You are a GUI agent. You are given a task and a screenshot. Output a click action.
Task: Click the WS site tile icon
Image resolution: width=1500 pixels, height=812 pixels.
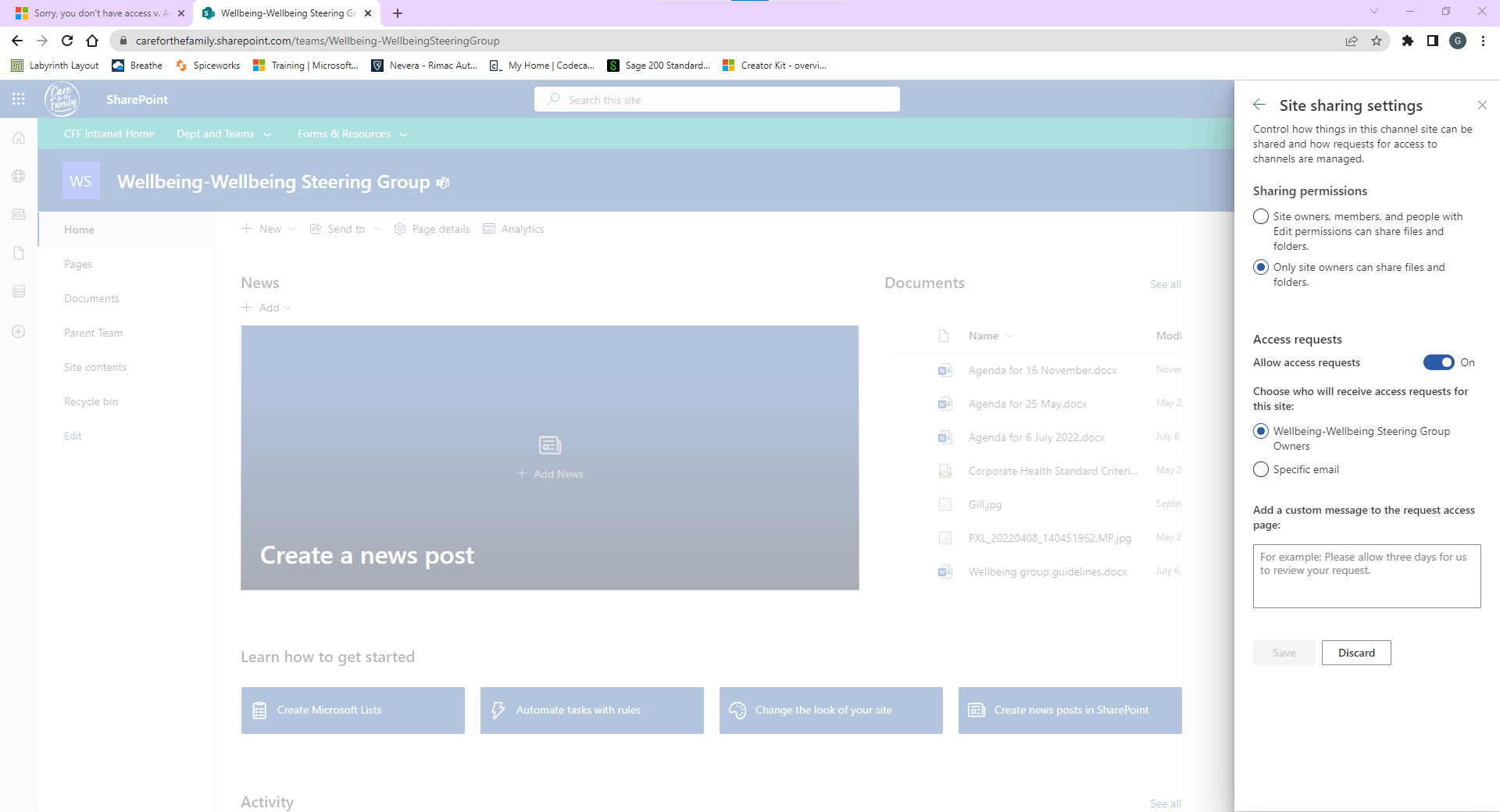(x=81, y=181)
